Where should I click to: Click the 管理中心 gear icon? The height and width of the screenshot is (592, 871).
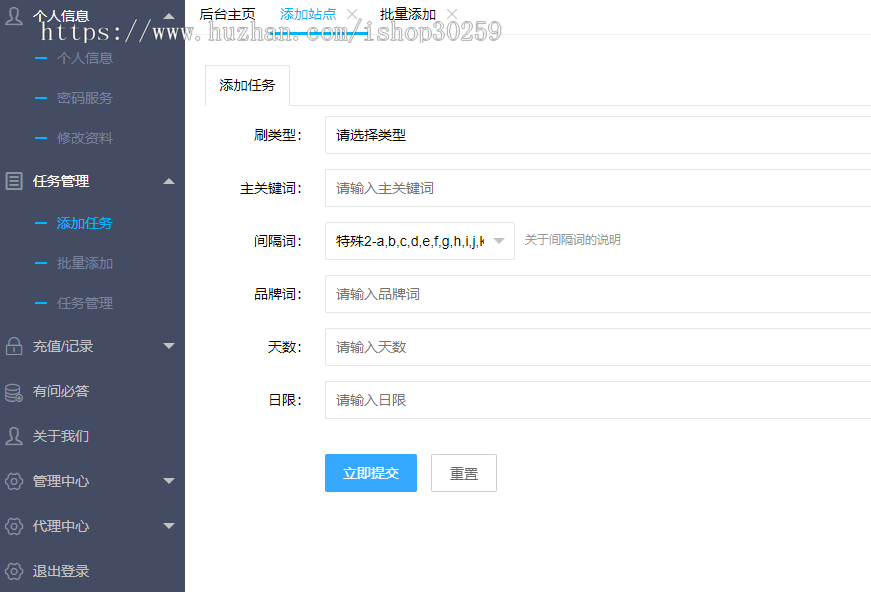tap(14, 481)
